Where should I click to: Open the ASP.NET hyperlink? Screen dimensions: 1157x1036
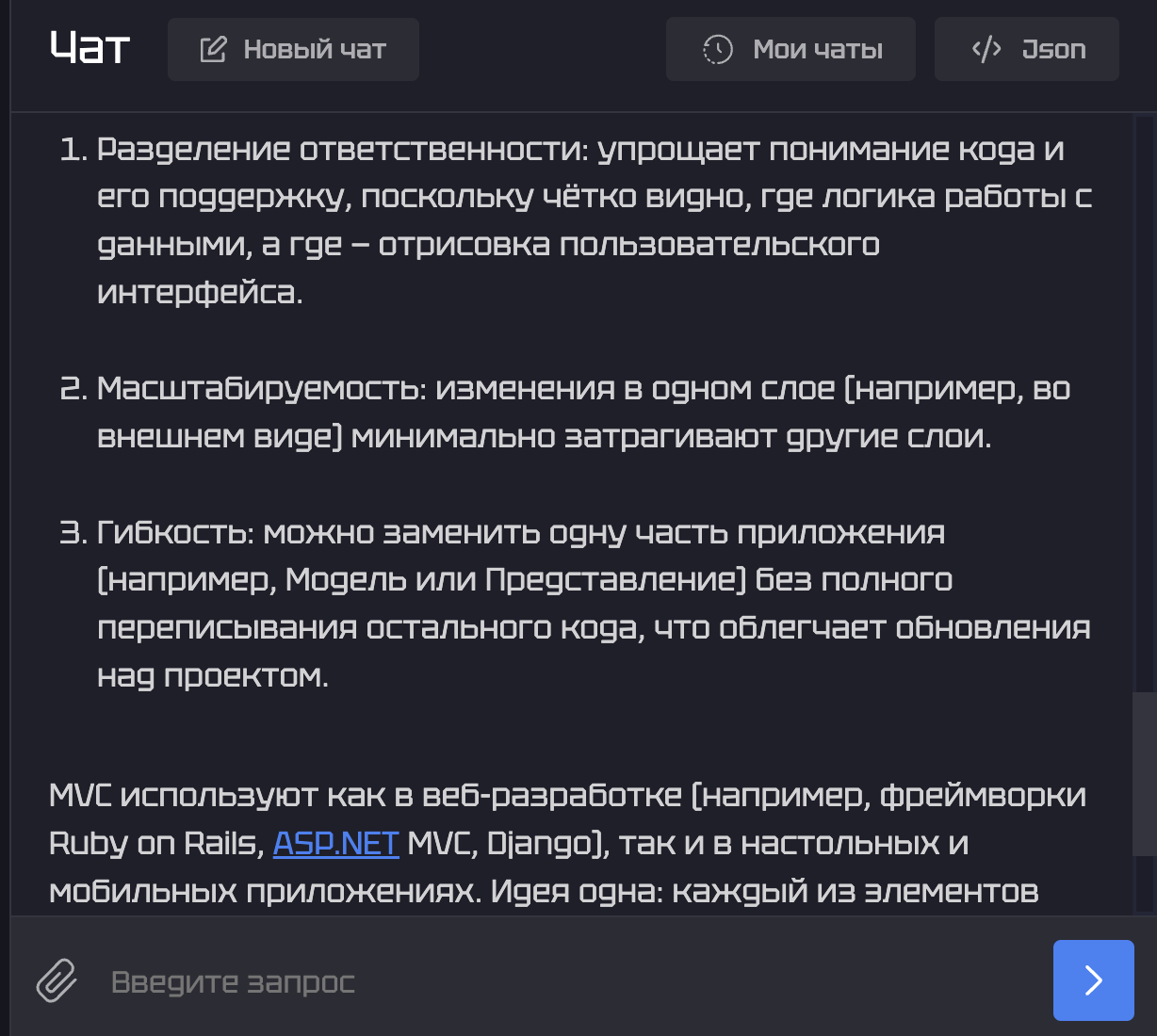(x=335, y=843)
